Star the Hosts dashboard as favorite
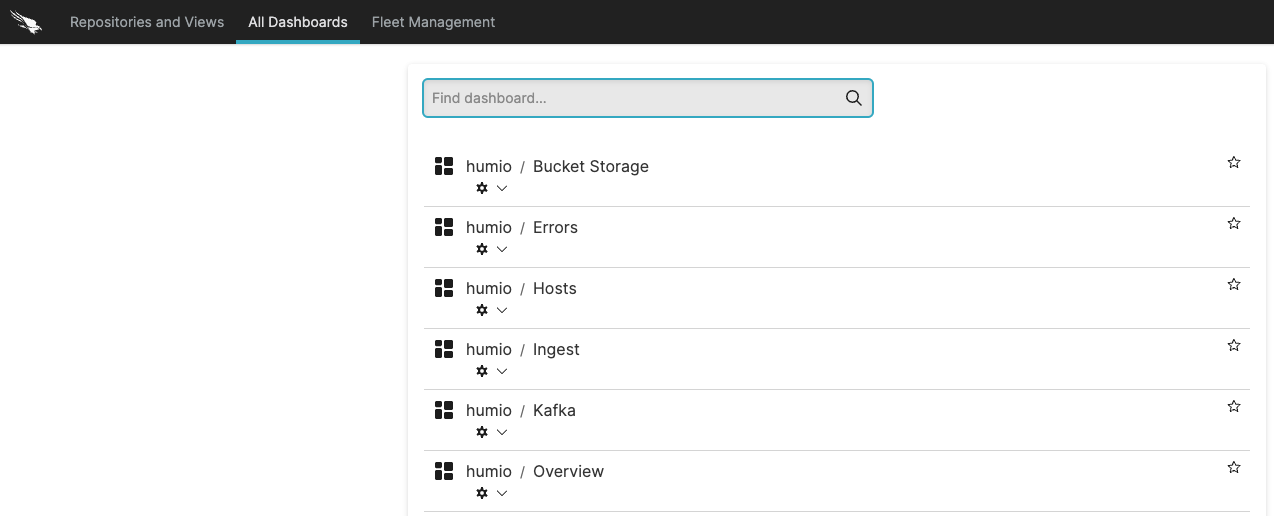The image size is (1274, 516). click(x=1234, y=284)
